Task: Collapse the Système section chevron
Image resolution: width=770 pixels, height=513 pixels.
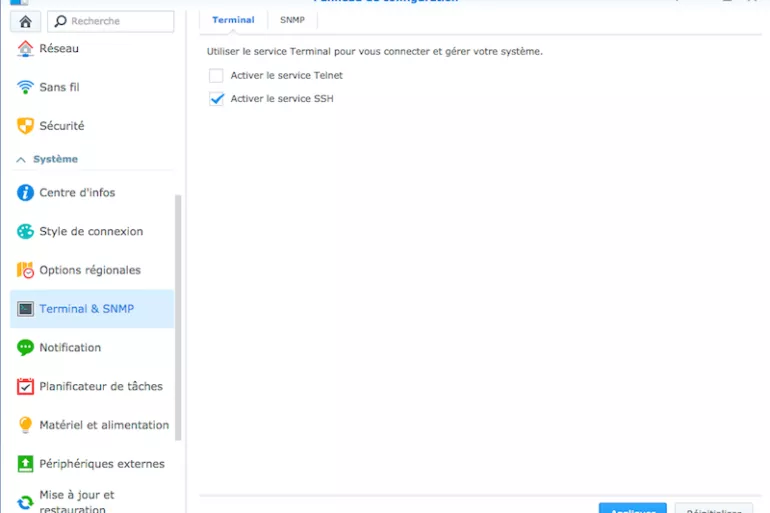Action: [21, 160]
